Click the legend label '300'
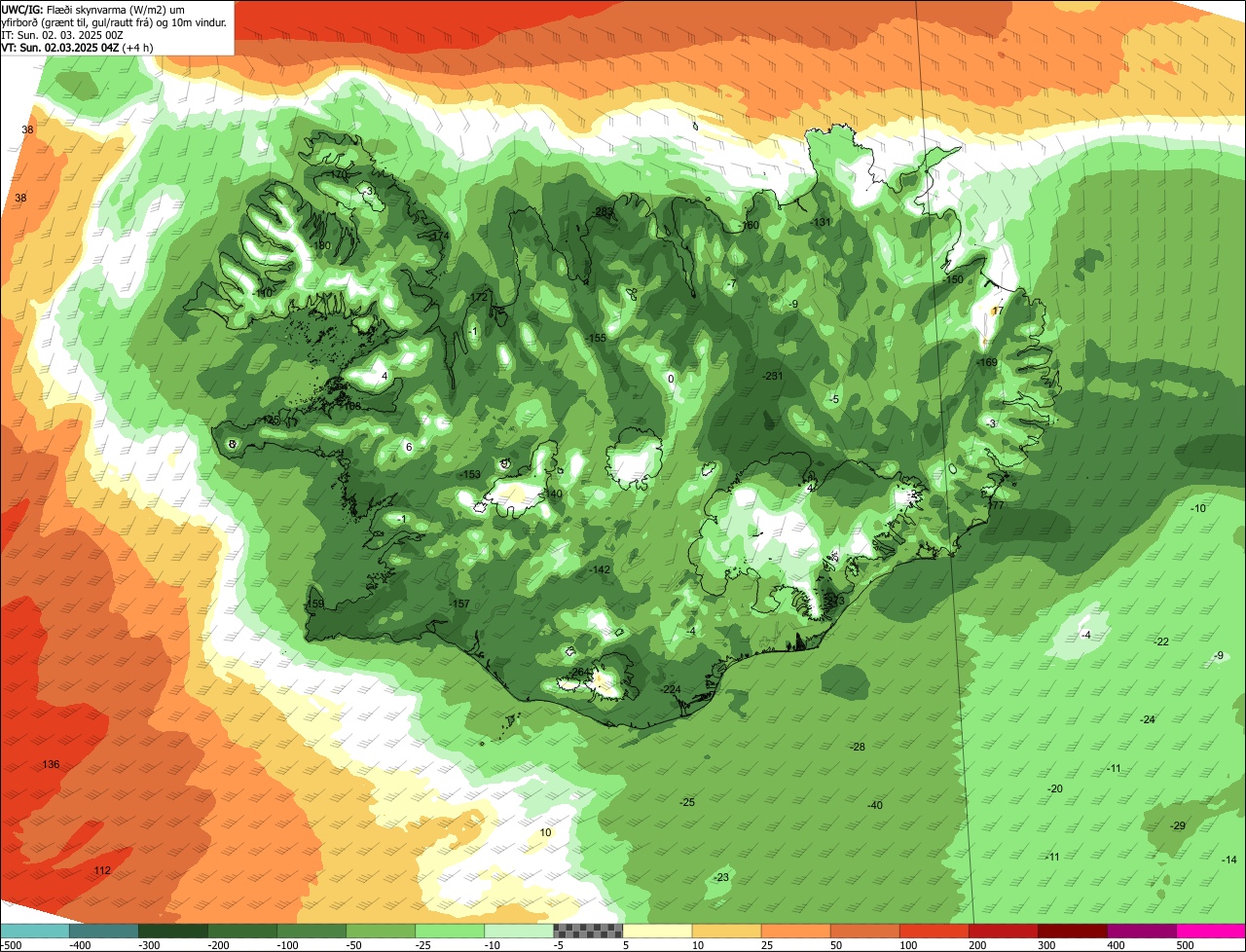1246x952 pixels. (1046, 945)
